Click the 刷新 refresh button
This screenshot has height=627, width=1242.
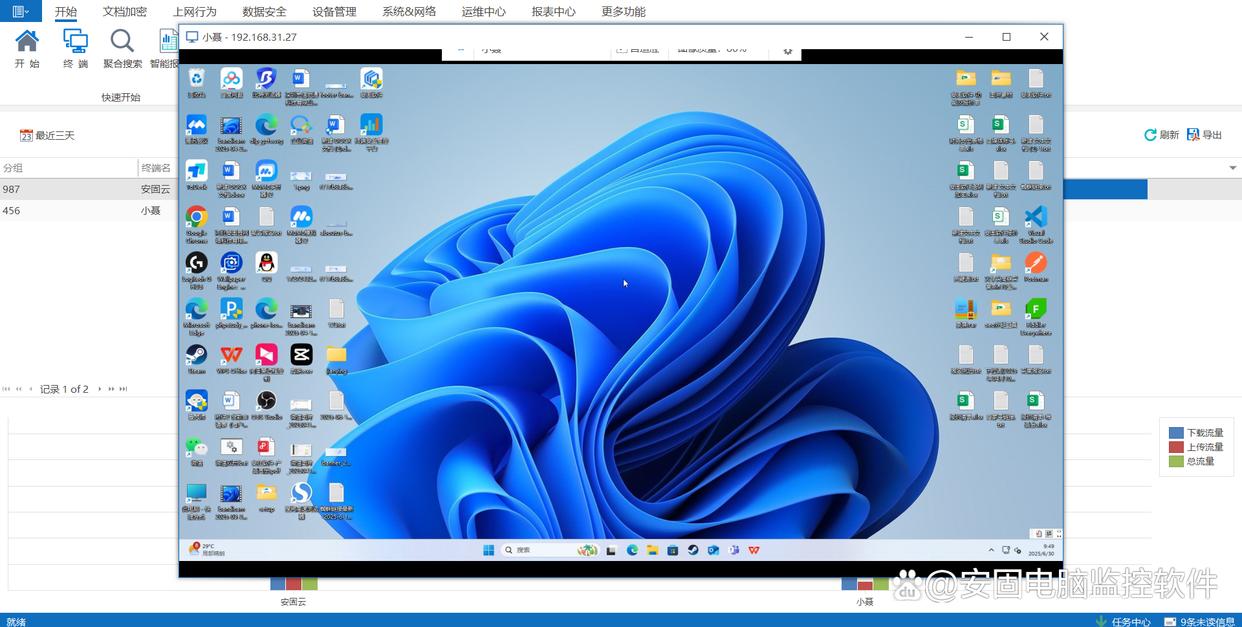click(1161, 135)
